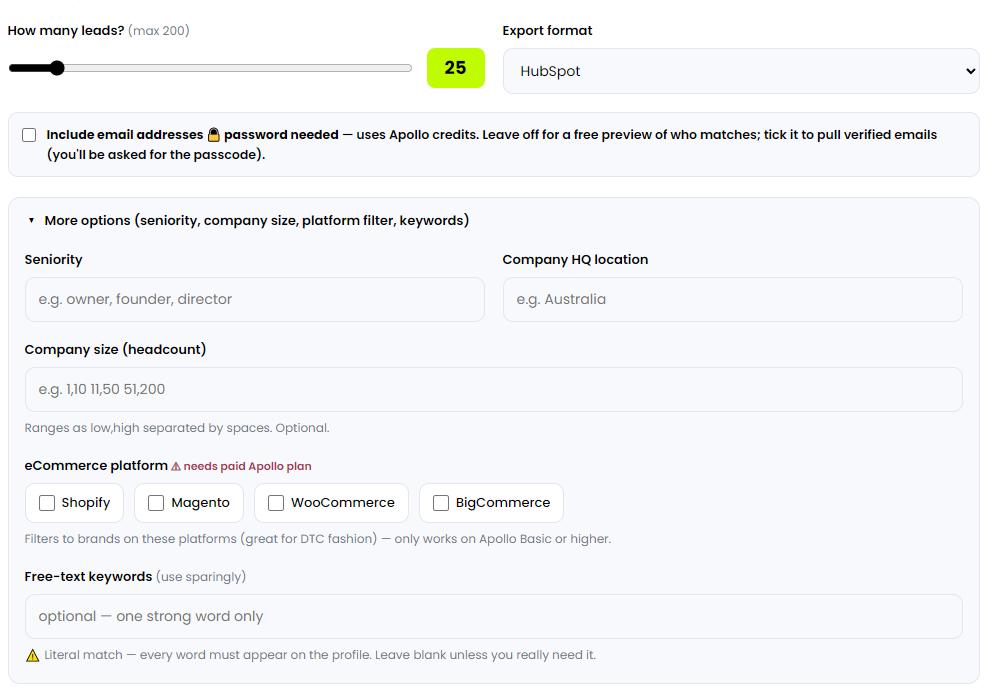1005x692 pixels.
Task: Click the lock icon beside password needed
Action: [213, 135]
